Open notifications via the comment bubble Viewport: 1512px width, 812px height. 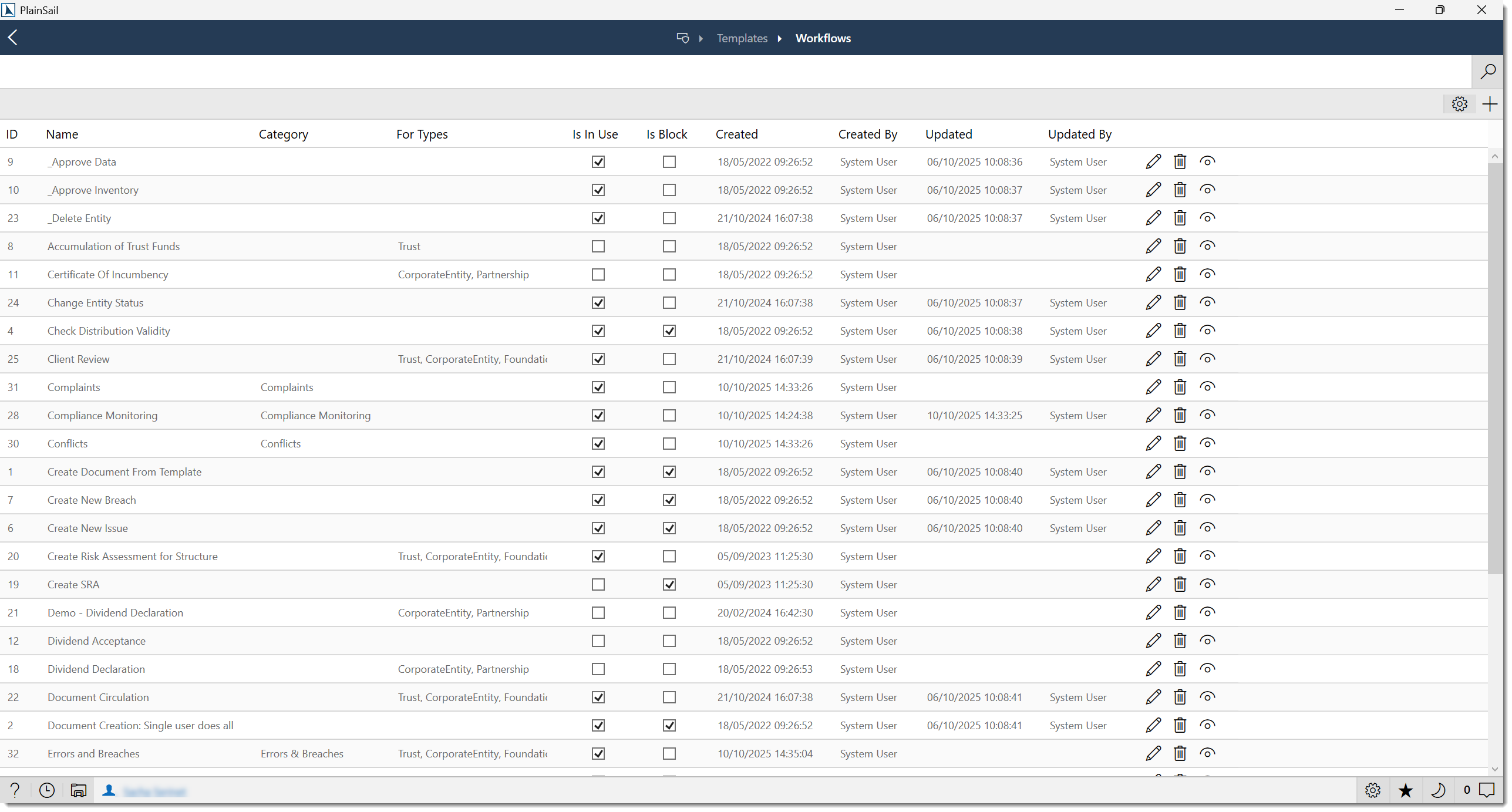(x=1487, y=790)
